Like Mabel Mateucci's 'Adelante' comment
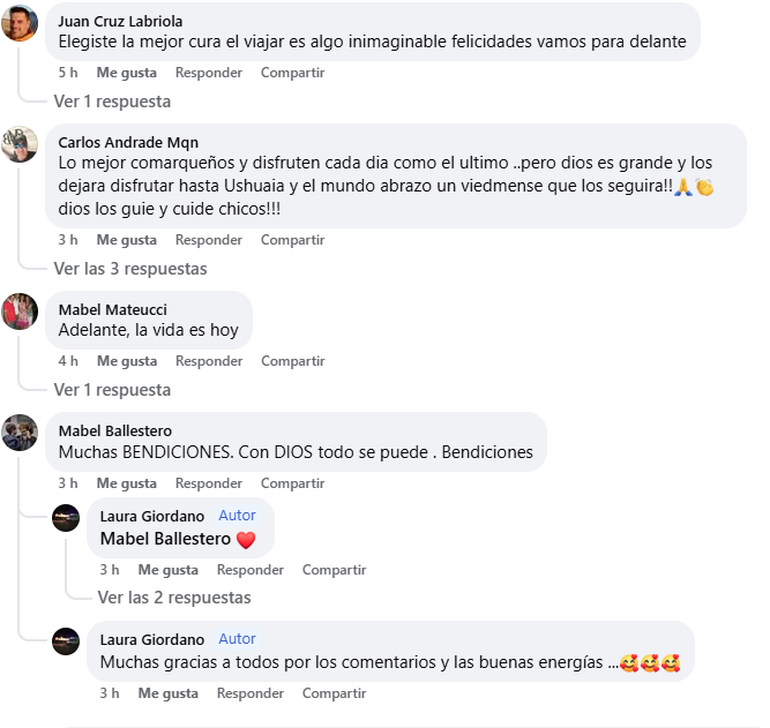Viewport: 770px width, 728px height. pos(126,361)
